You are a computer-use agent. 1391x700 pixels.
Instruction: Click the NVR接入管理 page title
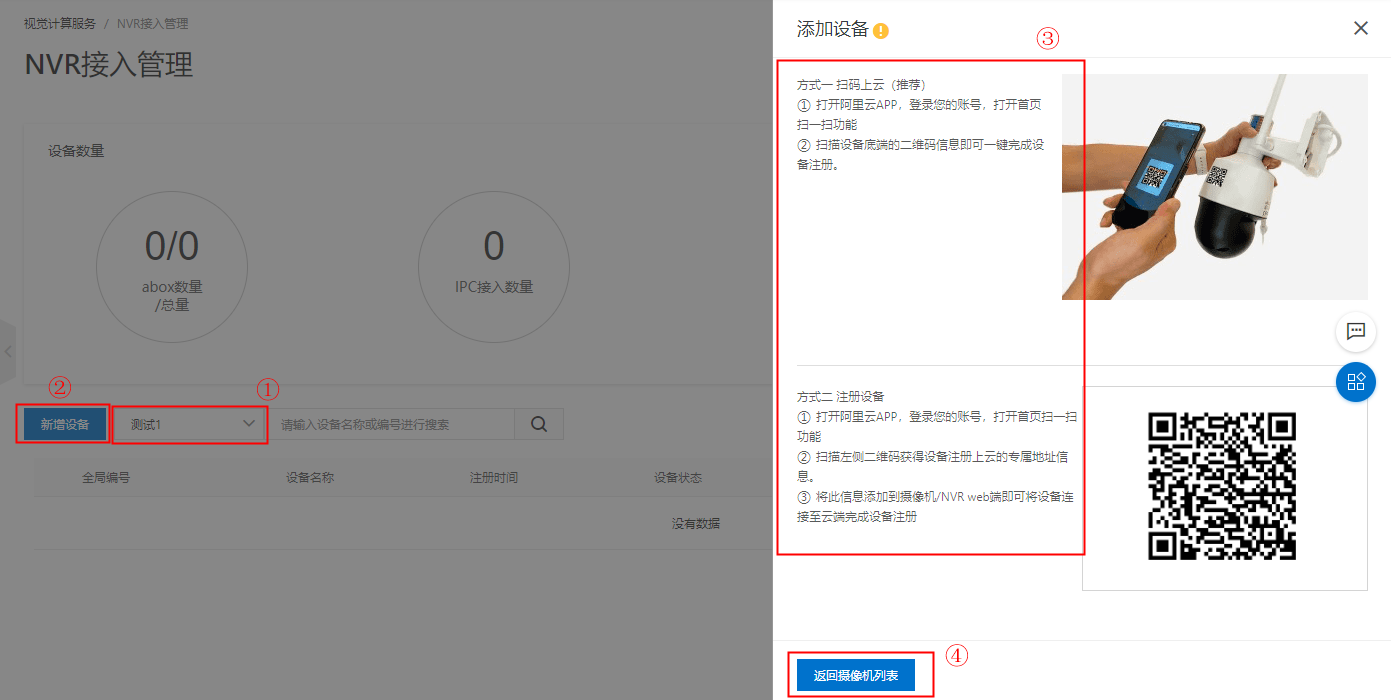point(109,65)
